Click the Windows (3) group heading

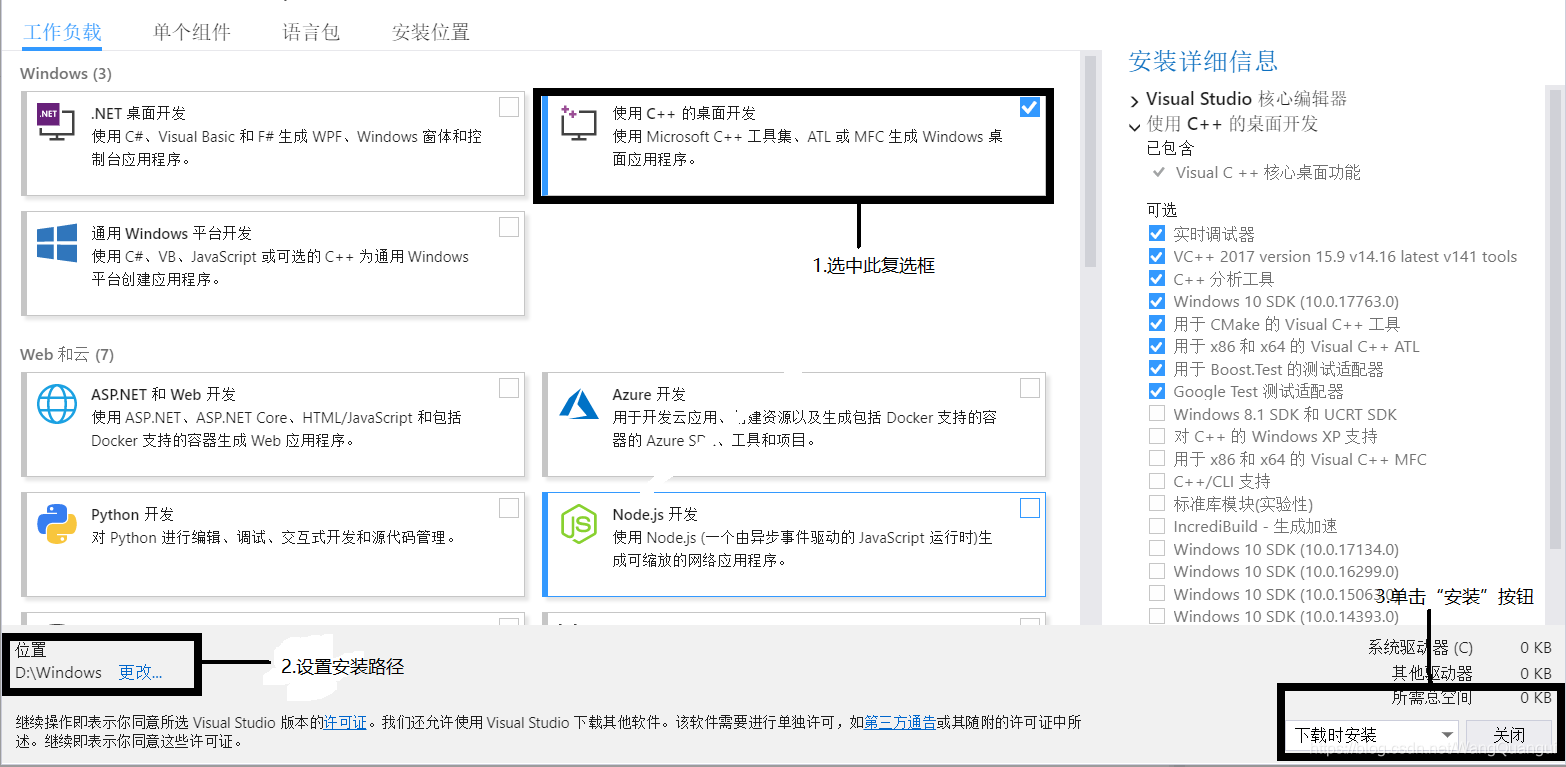(66, 74)
